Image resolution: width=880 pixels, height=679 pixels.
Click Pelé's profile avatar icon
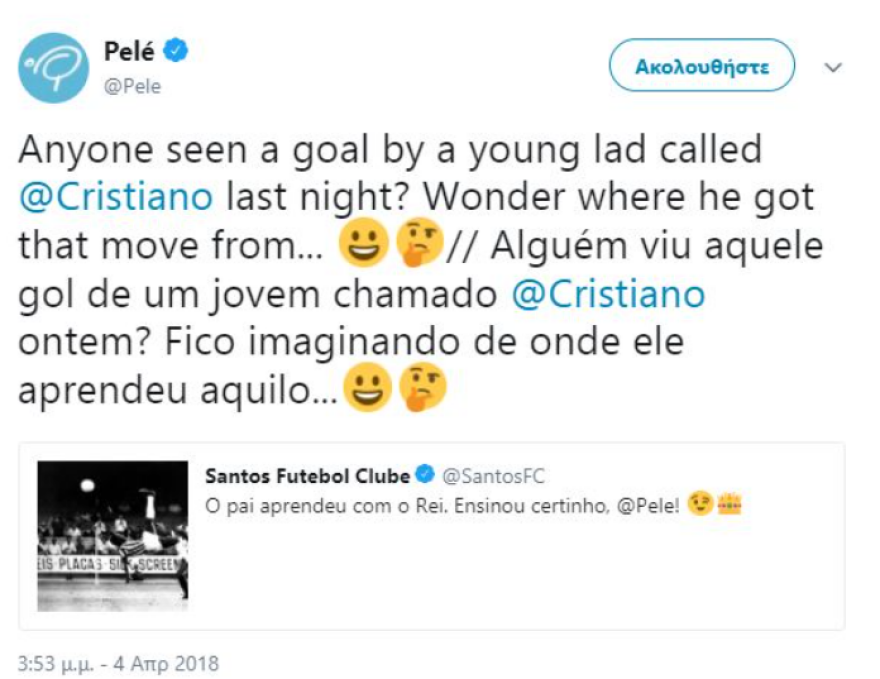pos(52,67)
